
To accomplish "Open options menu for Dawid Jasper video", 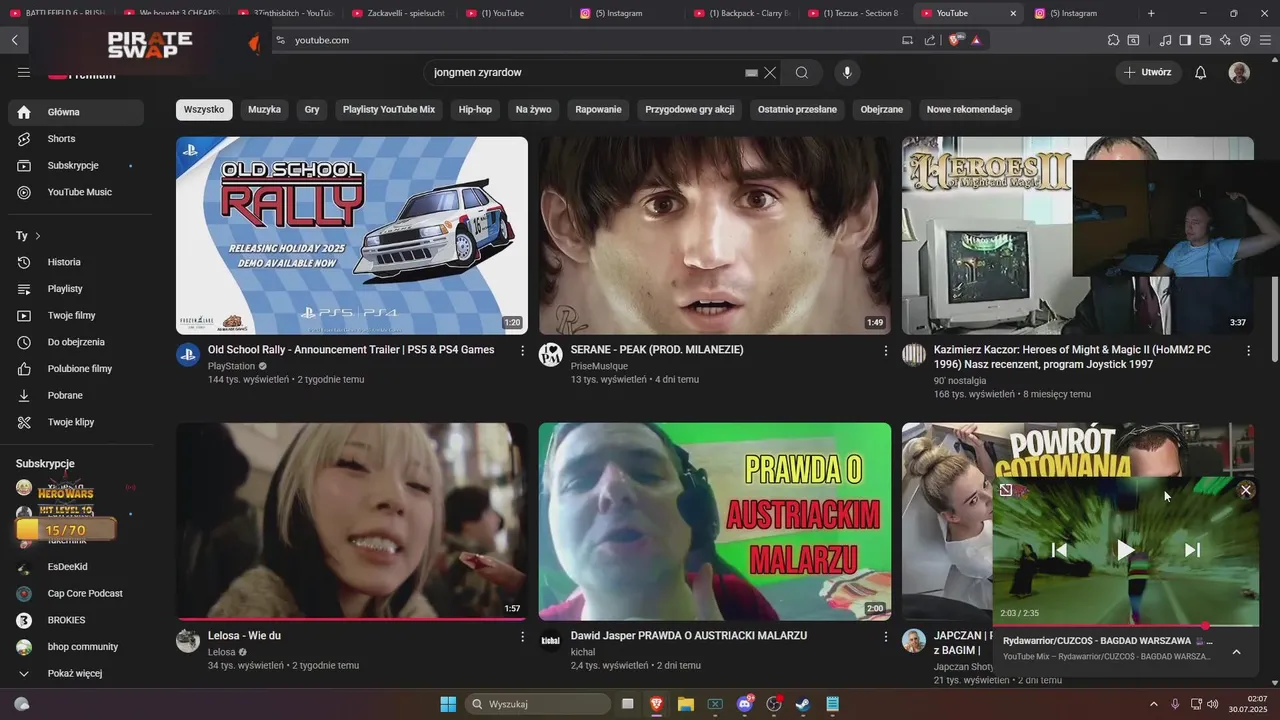I will point(885,637).
